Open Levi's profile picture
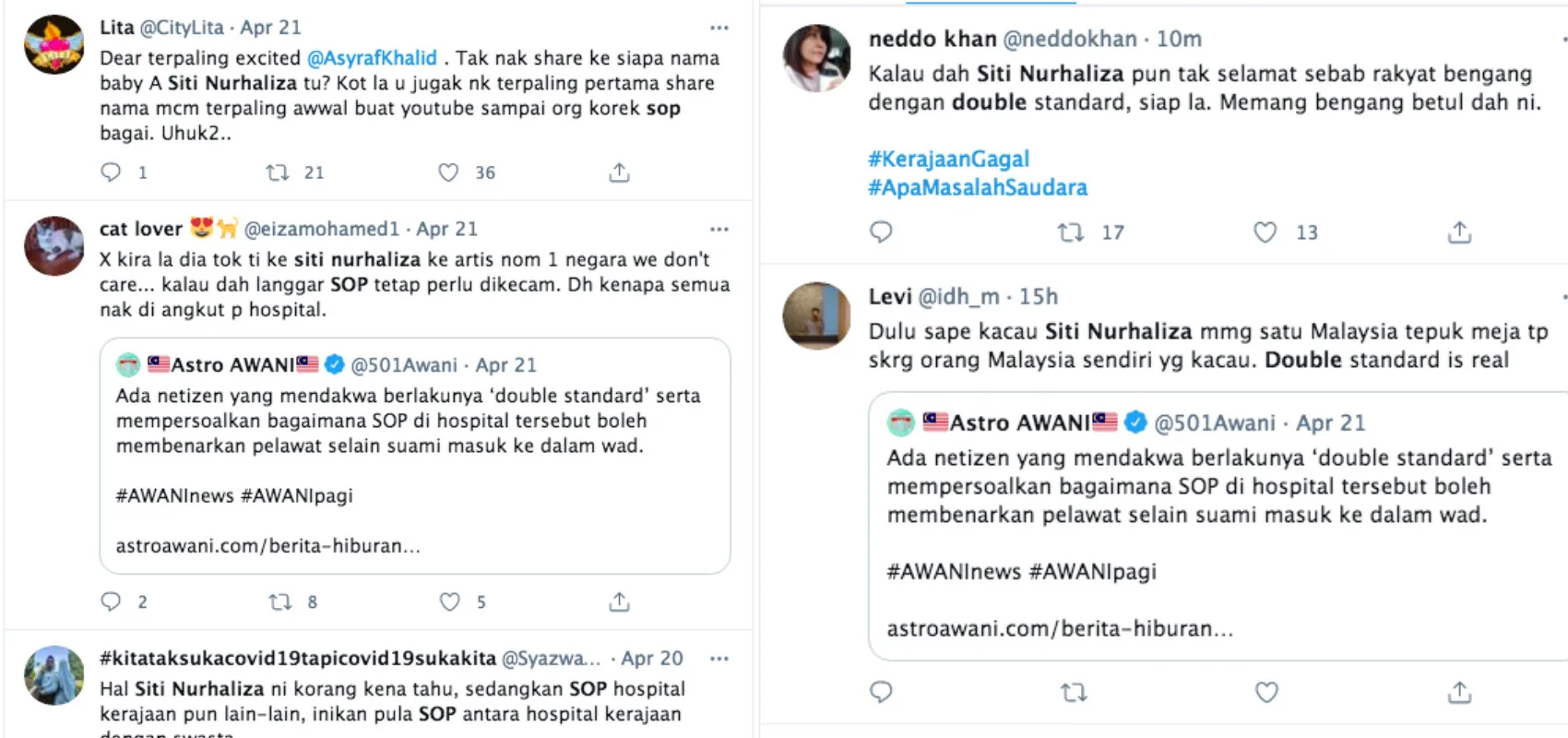 click(816, 316)
